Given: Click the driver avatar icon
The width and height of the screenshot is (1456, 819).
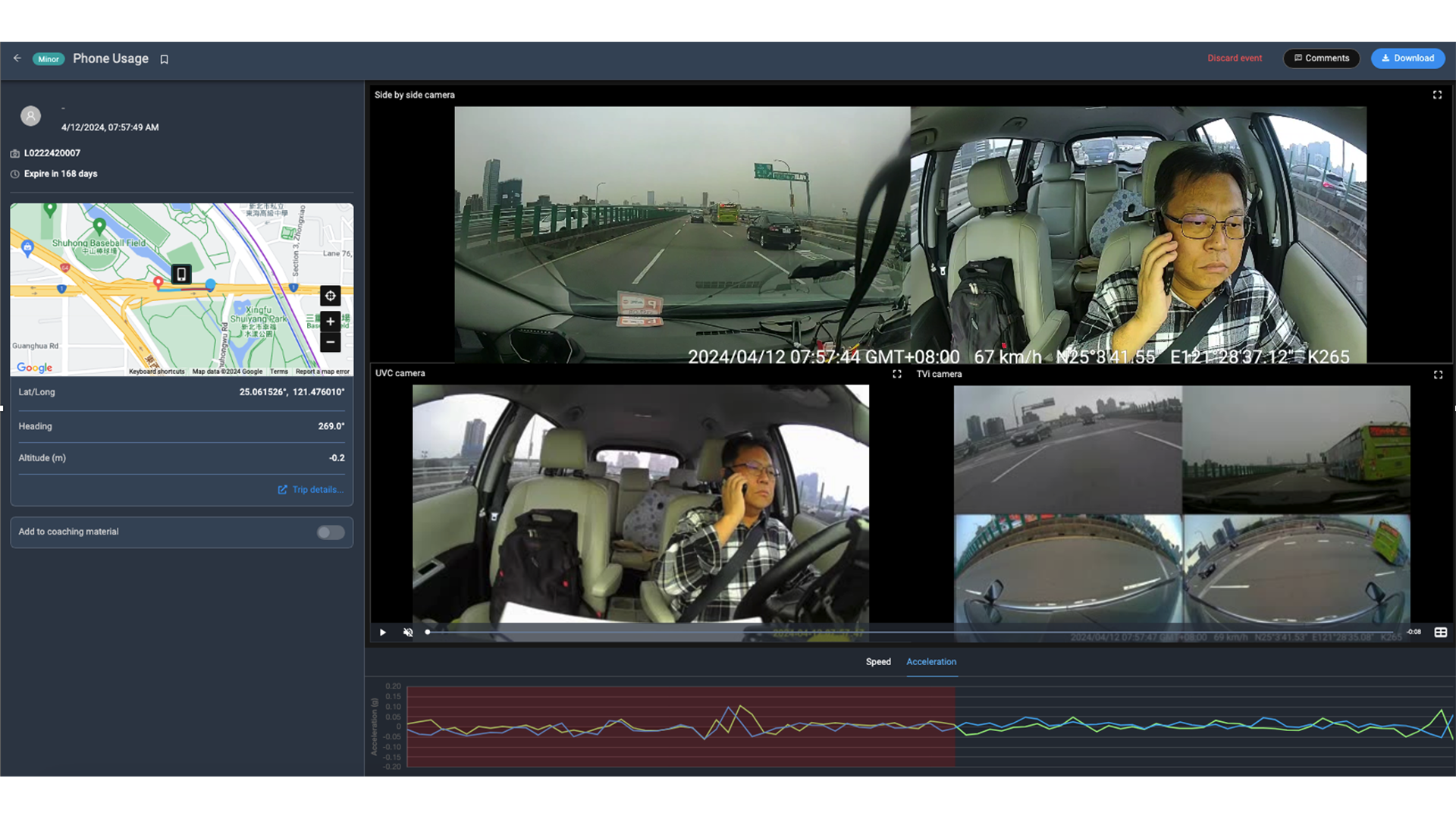Looking at the screenshot, I should tap(30, 116).
